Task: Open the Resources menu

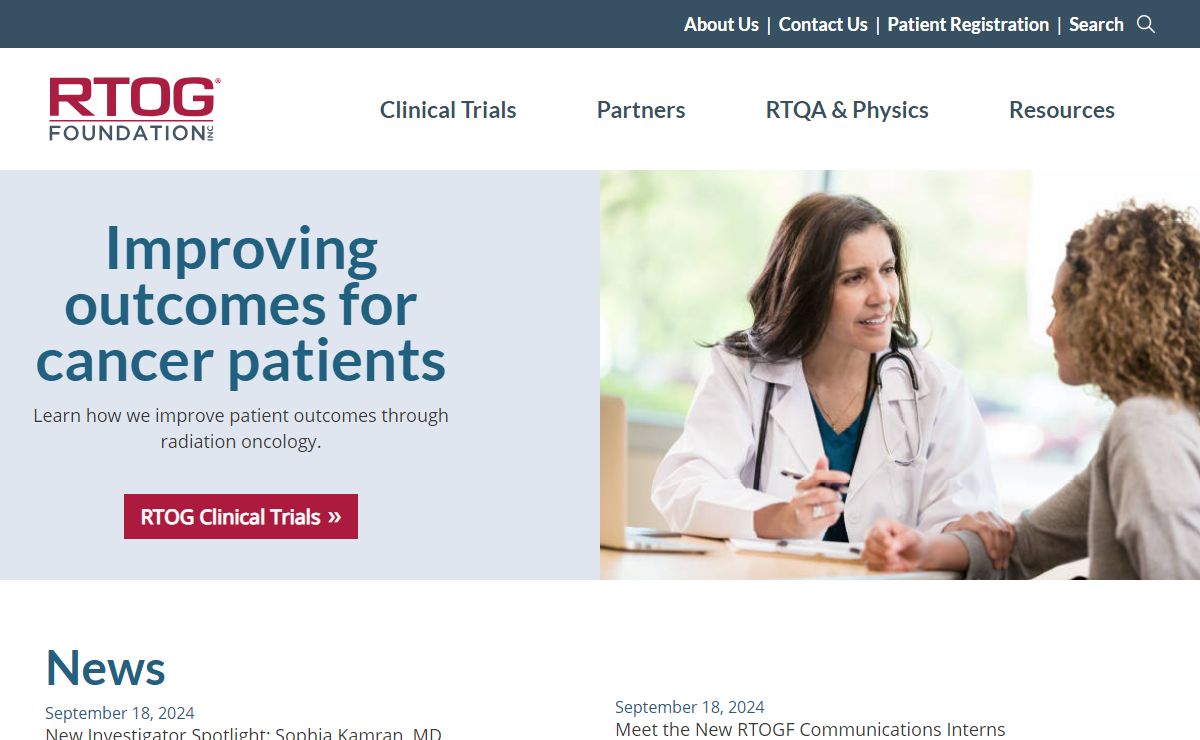Action: click(x=1062, y=110)
